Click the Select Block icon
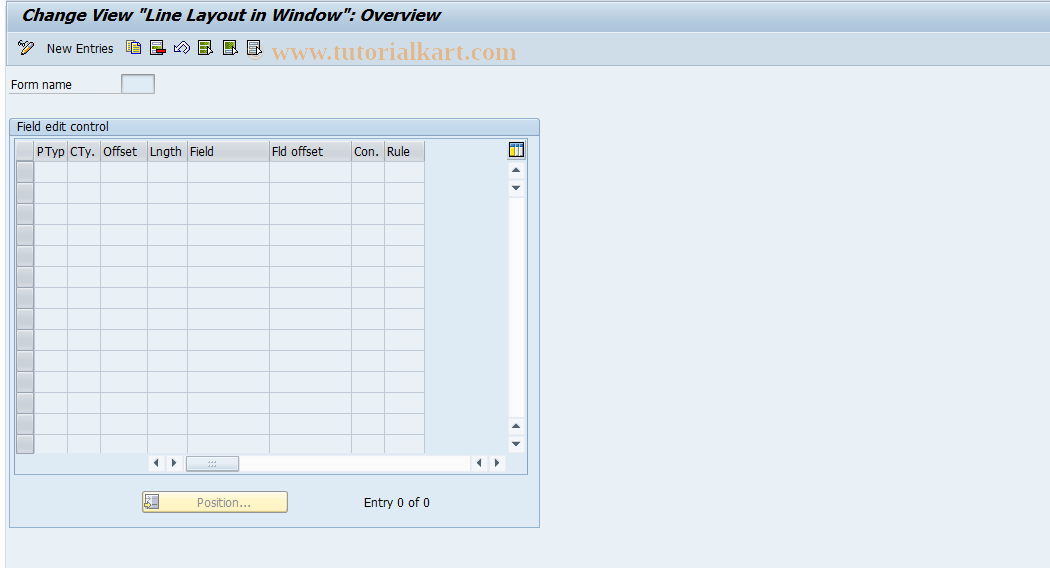This screenshot has height=568, width=1050. [x=230, y=48]
